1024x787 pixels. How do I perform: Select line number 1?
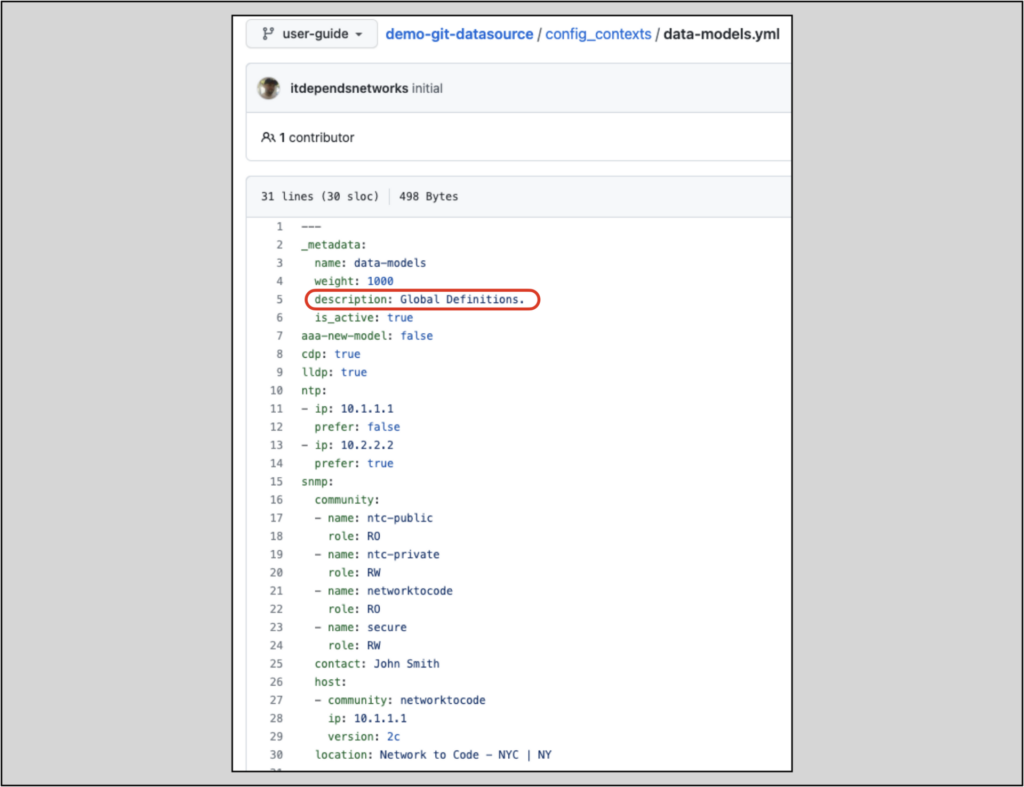tap(280, 227)
